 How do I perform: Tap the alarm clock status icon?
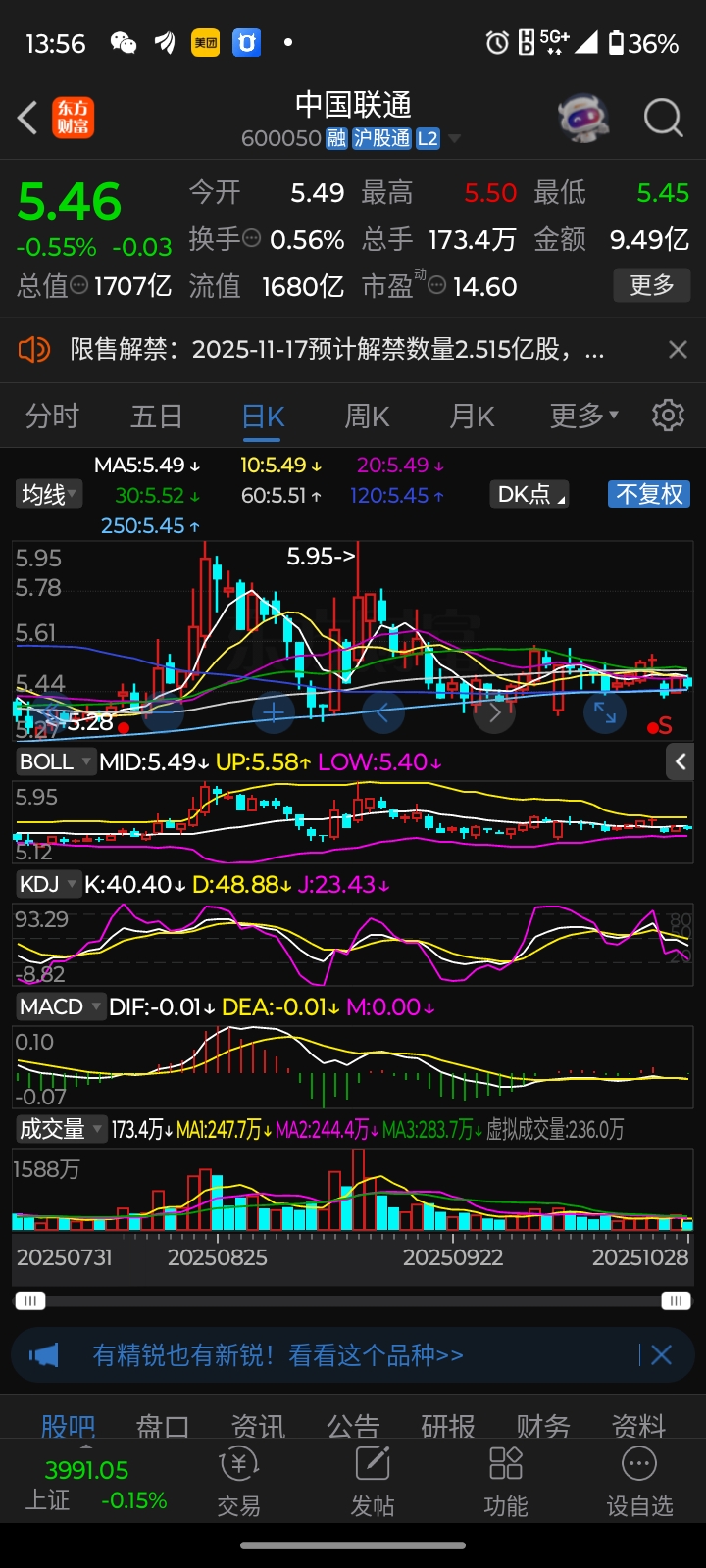pyautogui.click(x=497, y=43)
